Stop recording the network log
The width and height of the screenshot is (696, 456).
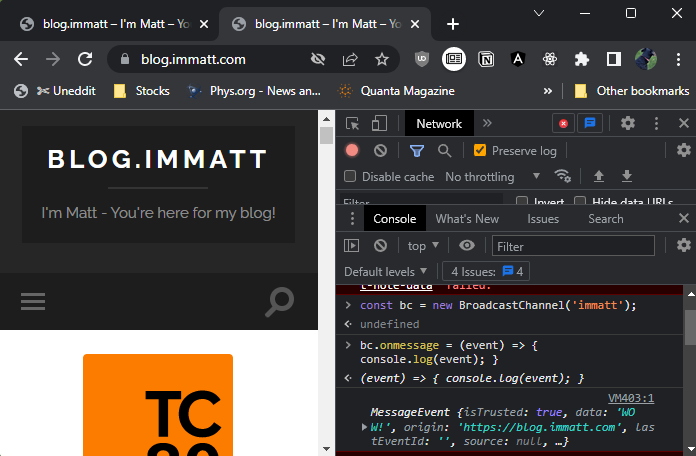[352, 151]
